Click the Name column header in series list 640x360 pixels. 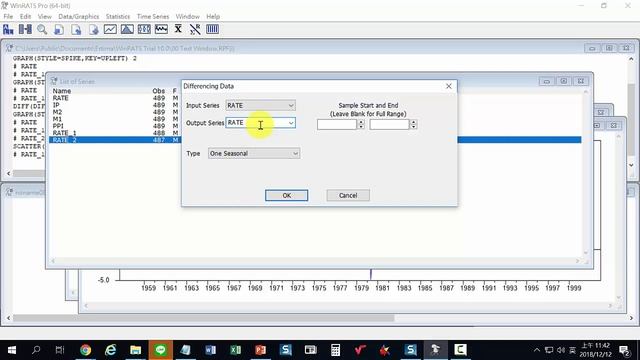point(62,91)
